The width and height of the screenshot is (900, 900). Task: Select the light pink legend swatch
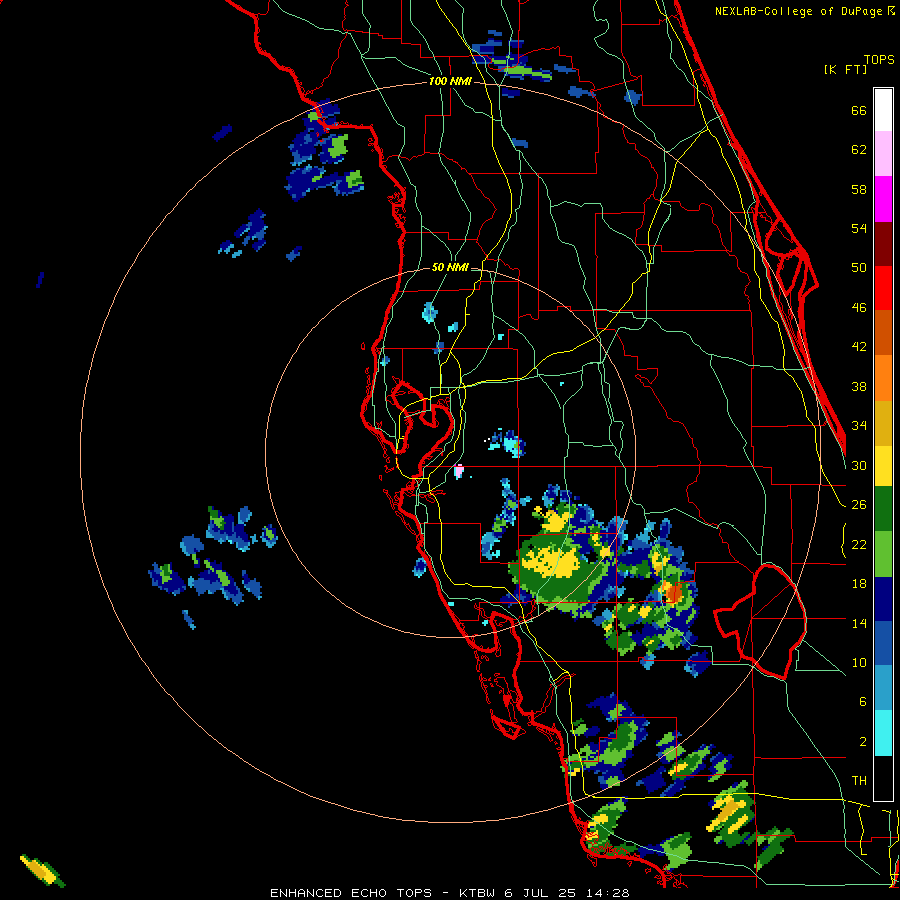click(883, 154)
